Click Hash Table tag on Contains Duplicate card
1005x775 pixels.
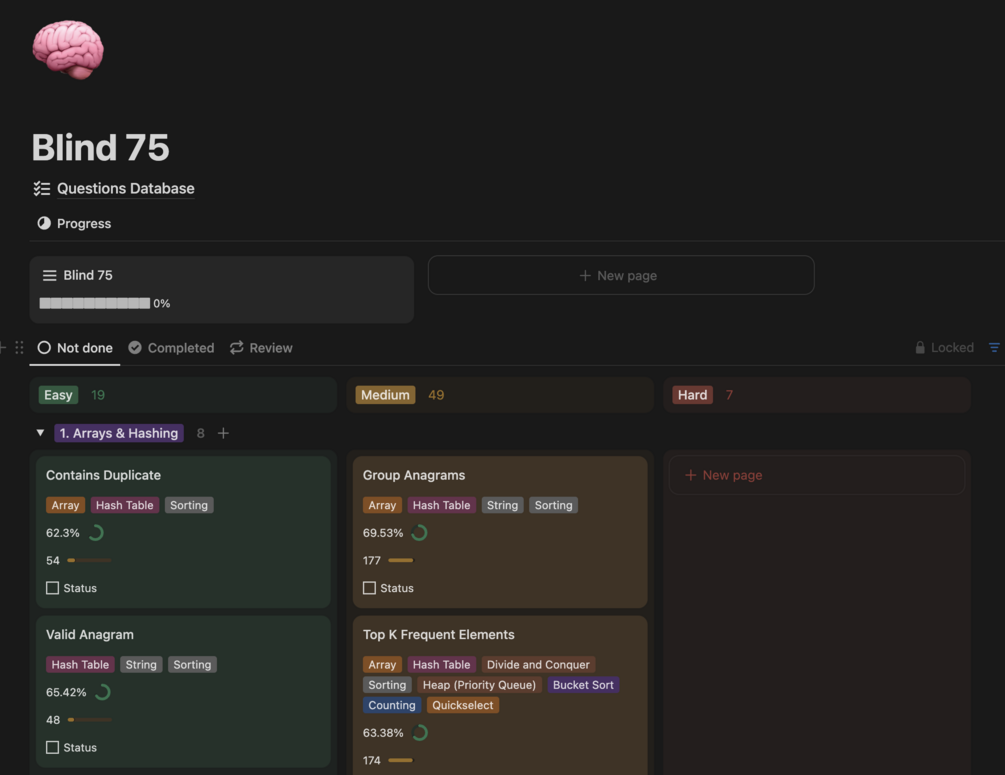[125, 505]
